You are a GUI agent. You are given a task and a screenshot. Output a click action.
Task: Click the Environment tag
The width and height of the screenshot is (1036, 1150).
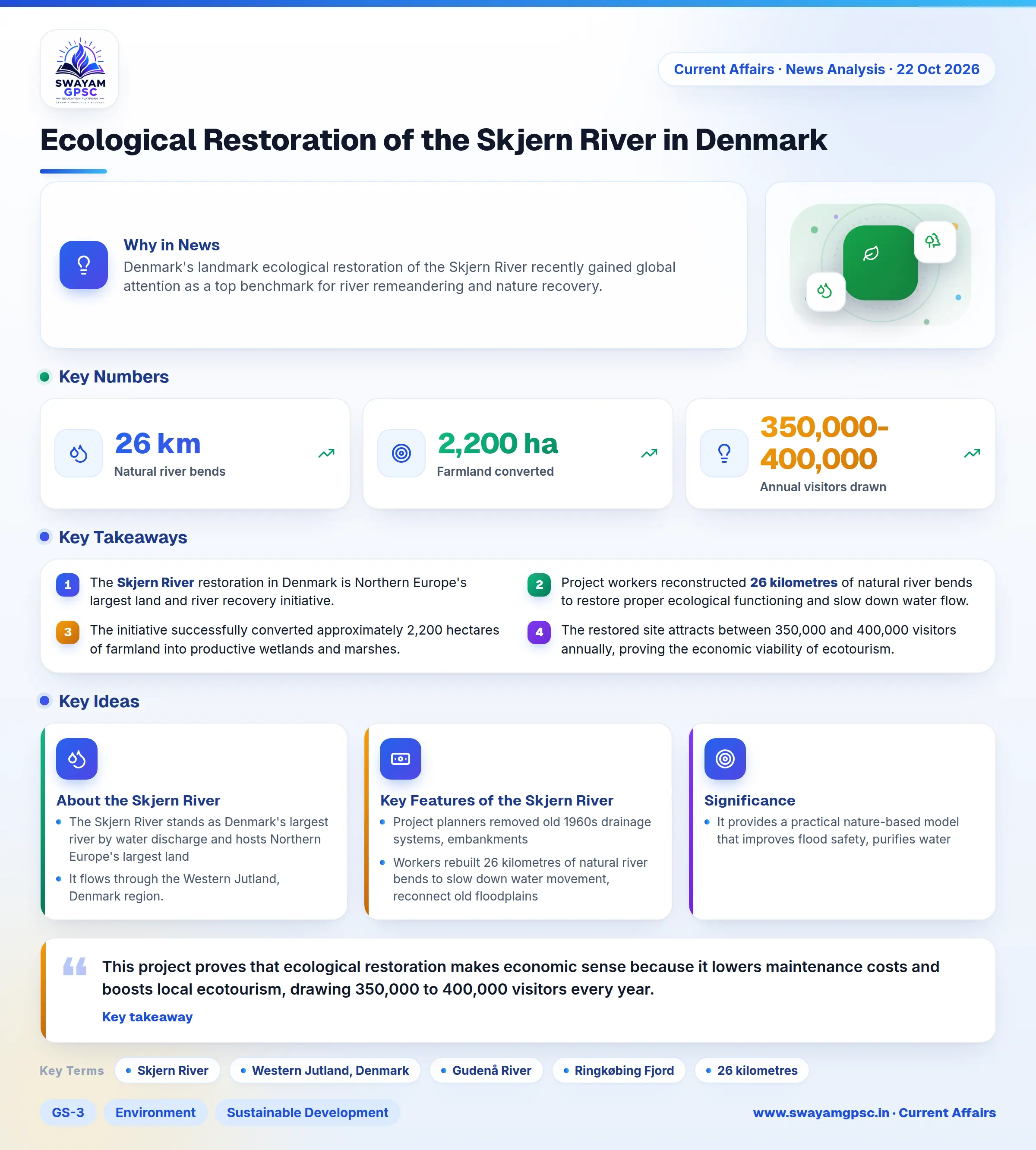pos(155,1112)
